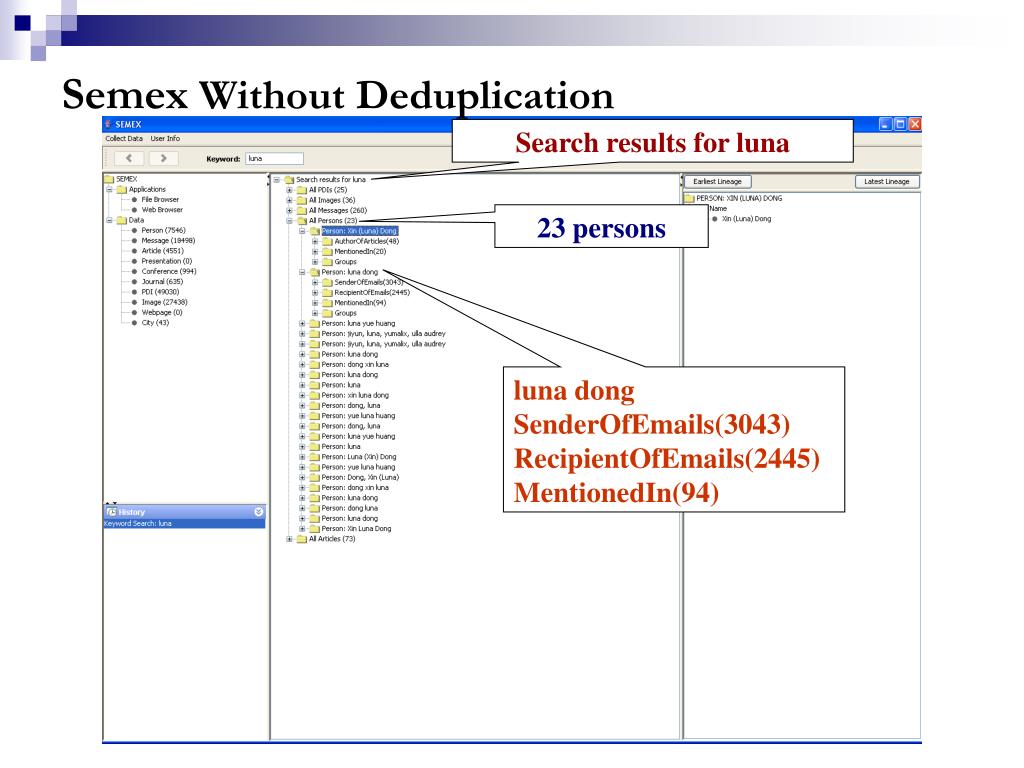This screenshot has width=1024, height=768.
Task: Collapse the Search results for luna node
Action: click(x=276, y=180)
